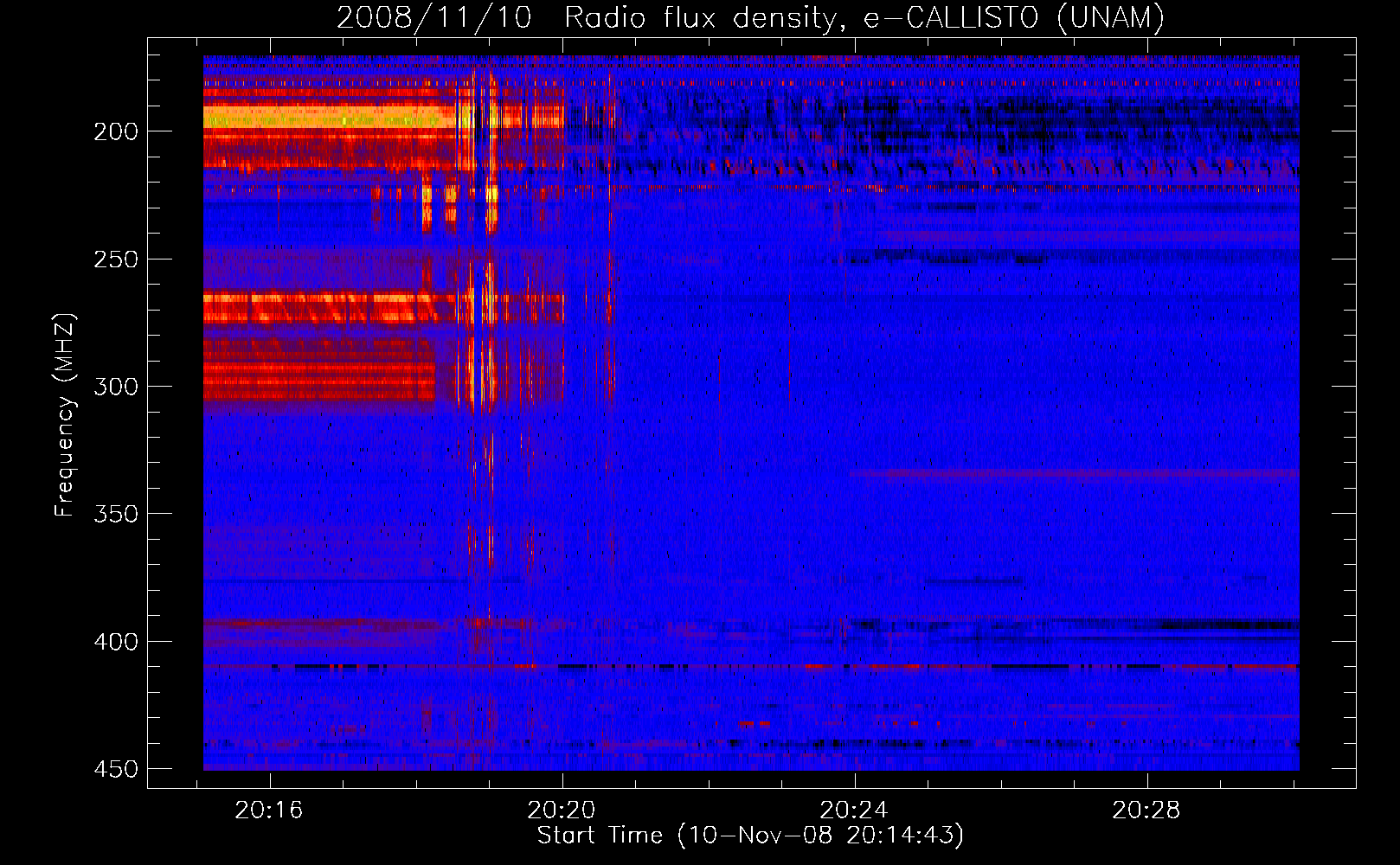
Task: Click the 350 frequency tick label
Action: coord(115,514)
